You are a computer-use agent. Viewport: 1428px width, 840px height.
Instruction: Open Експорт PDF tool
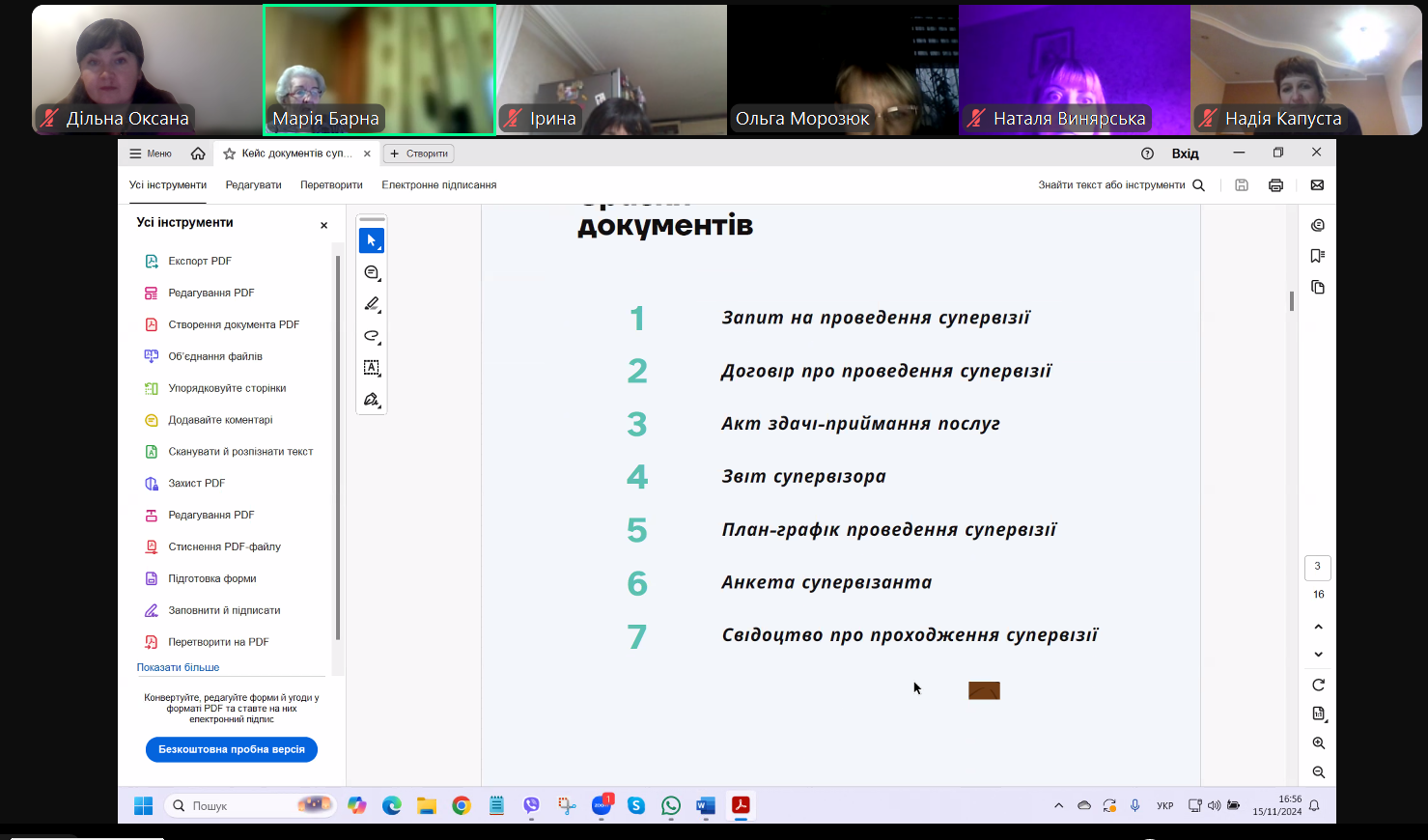(199, 262)
